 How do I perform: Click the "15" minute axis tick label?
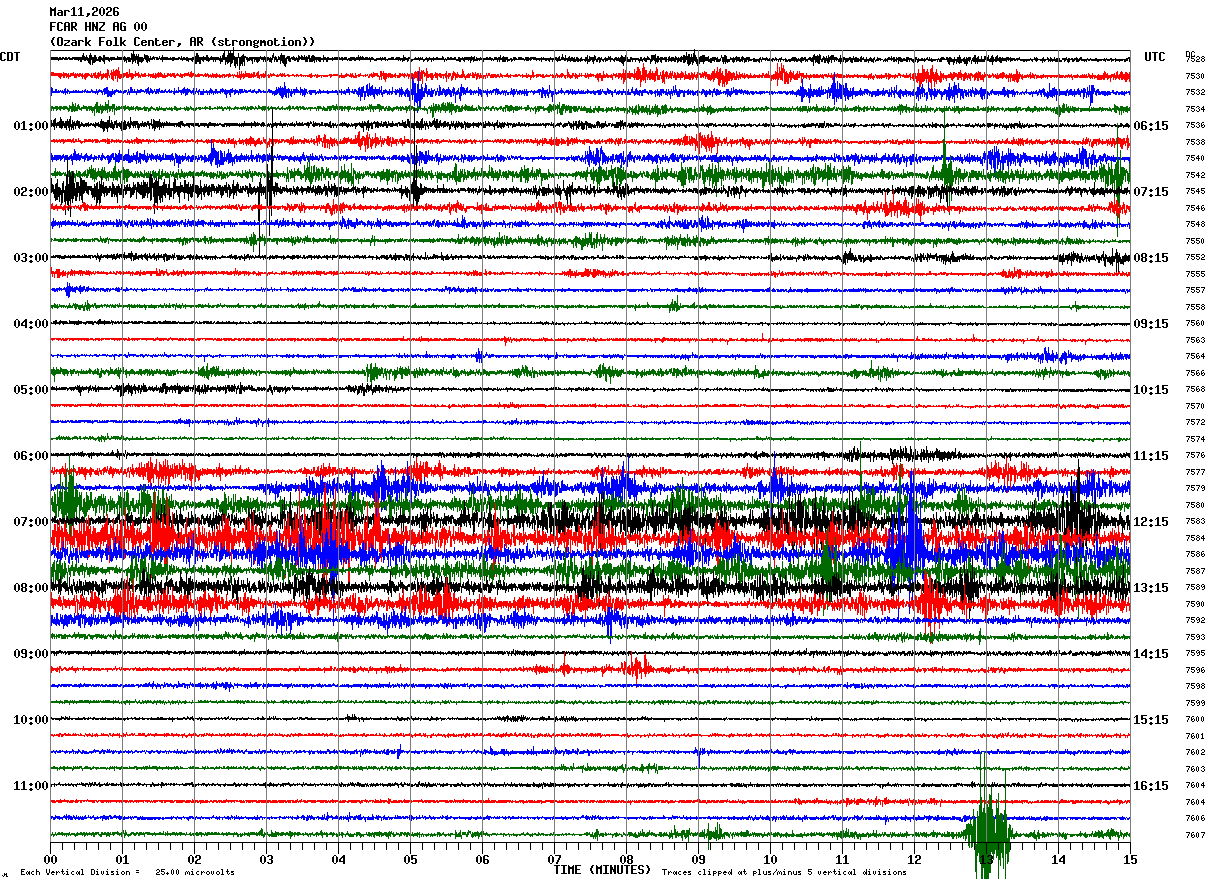1130,859
